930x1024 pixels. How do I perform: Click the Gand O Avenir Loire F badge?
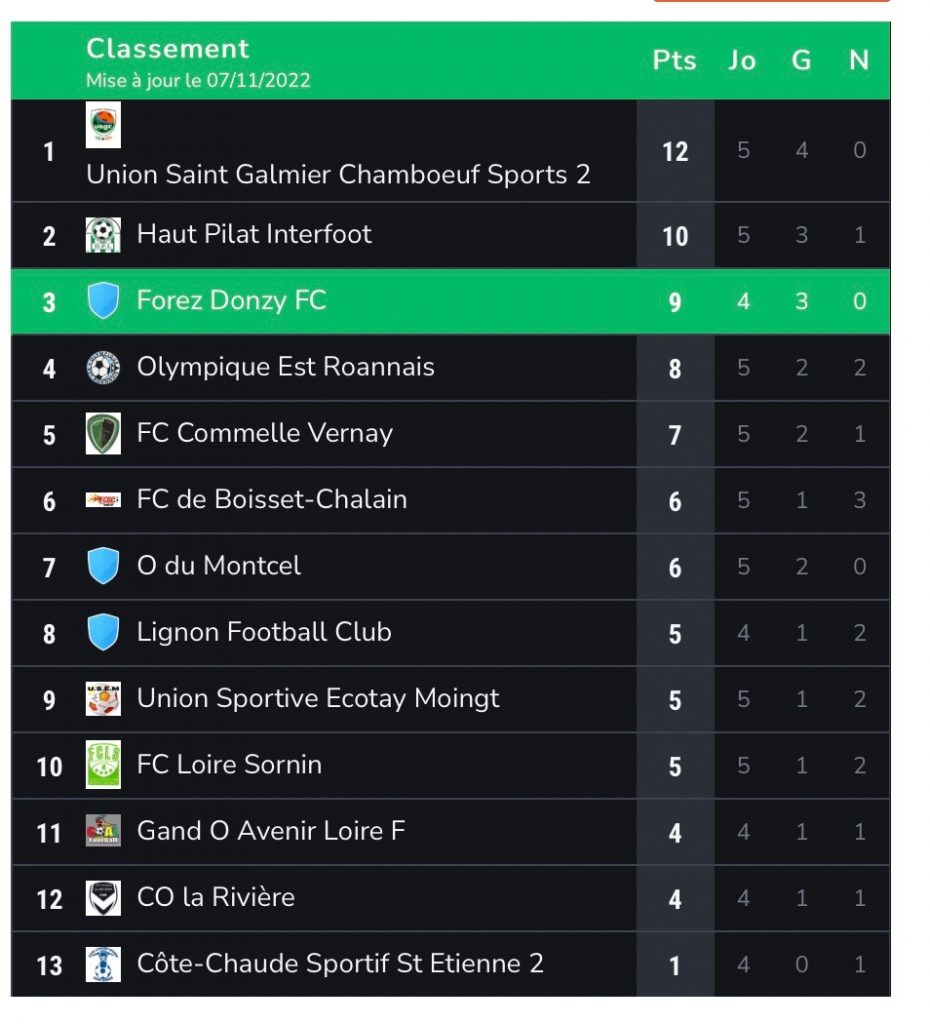(x=103, y=831)
